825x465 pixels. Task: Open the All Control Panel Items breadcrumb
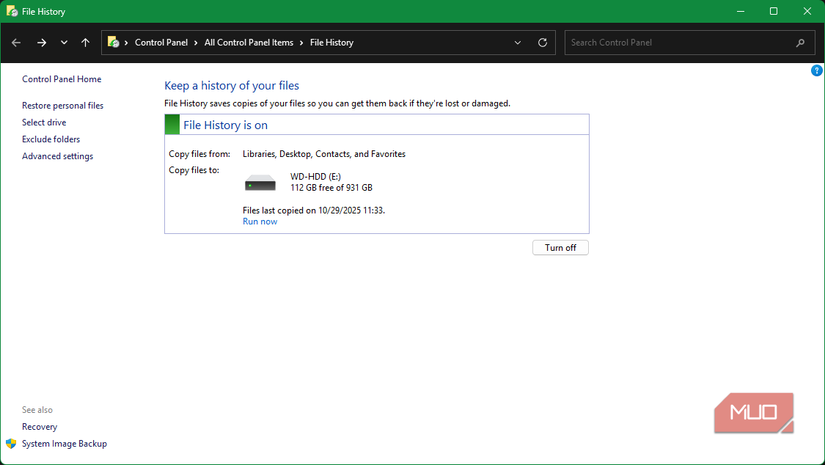pyautogui.click(x=249, y=43)
